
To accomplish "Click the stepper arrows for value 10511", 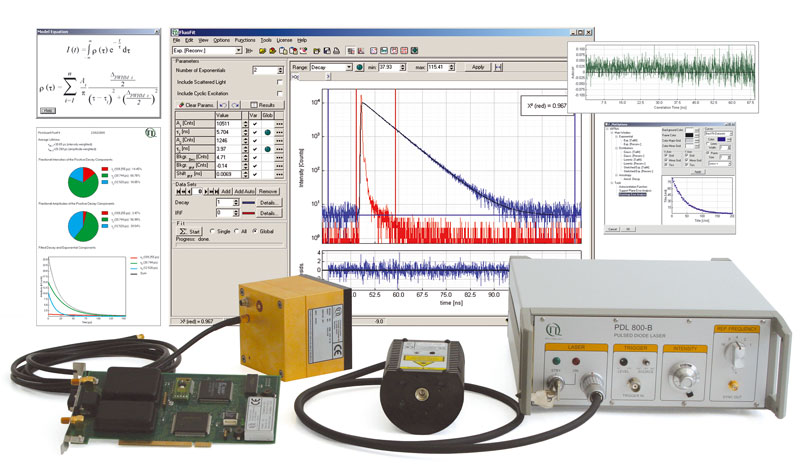I will 245,124.
